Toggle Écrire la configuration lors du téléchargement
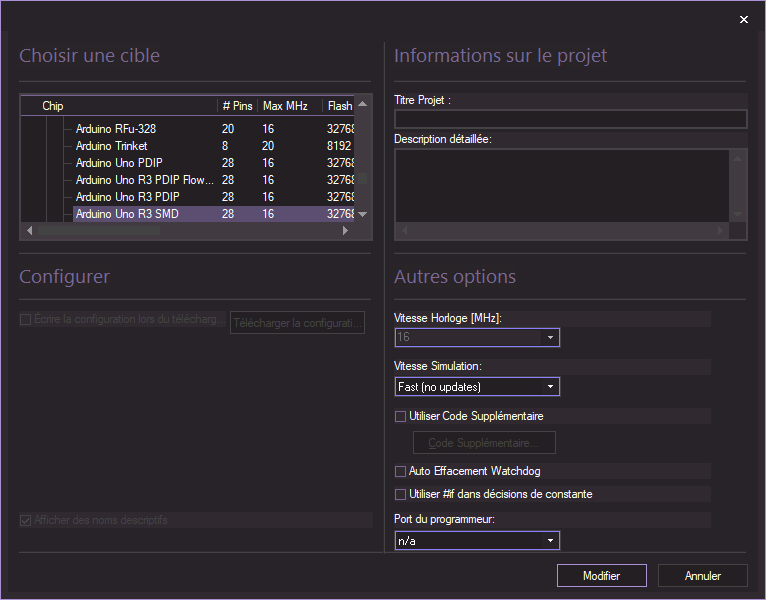 click(x=25, y=320)
